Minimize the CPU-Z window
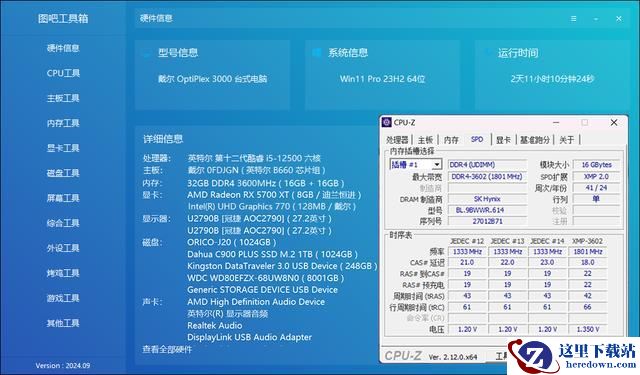The image size is (640, 375). coord(556,122)
